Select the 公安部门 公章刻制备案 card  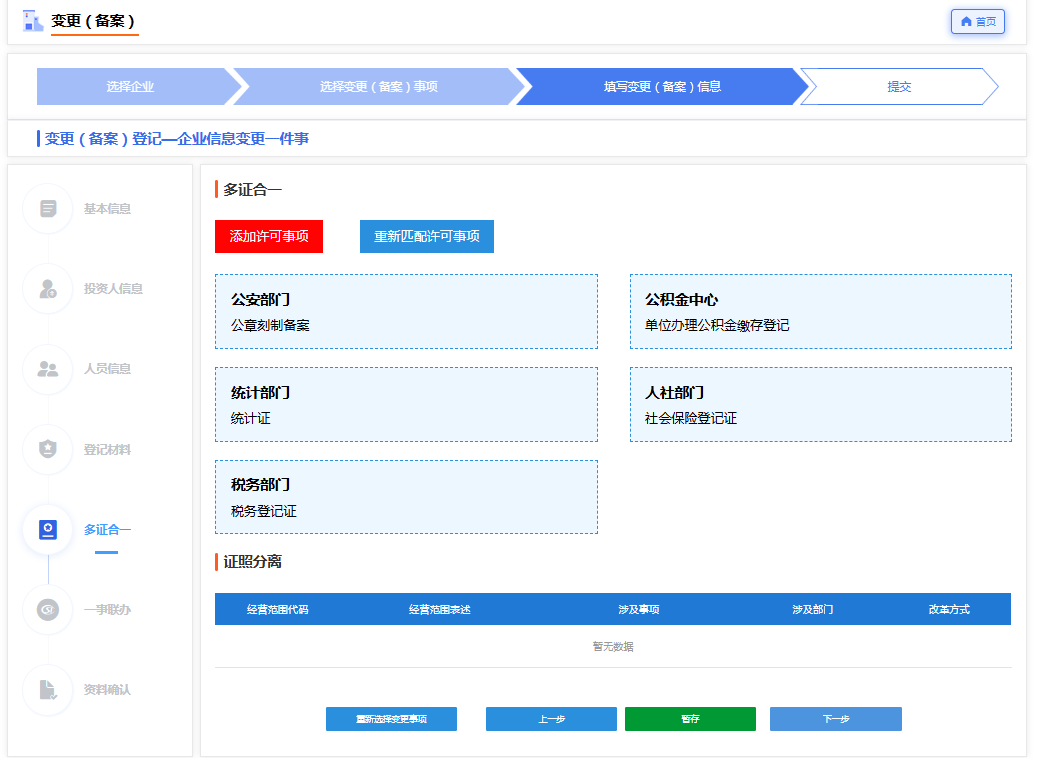pos(406,312)
